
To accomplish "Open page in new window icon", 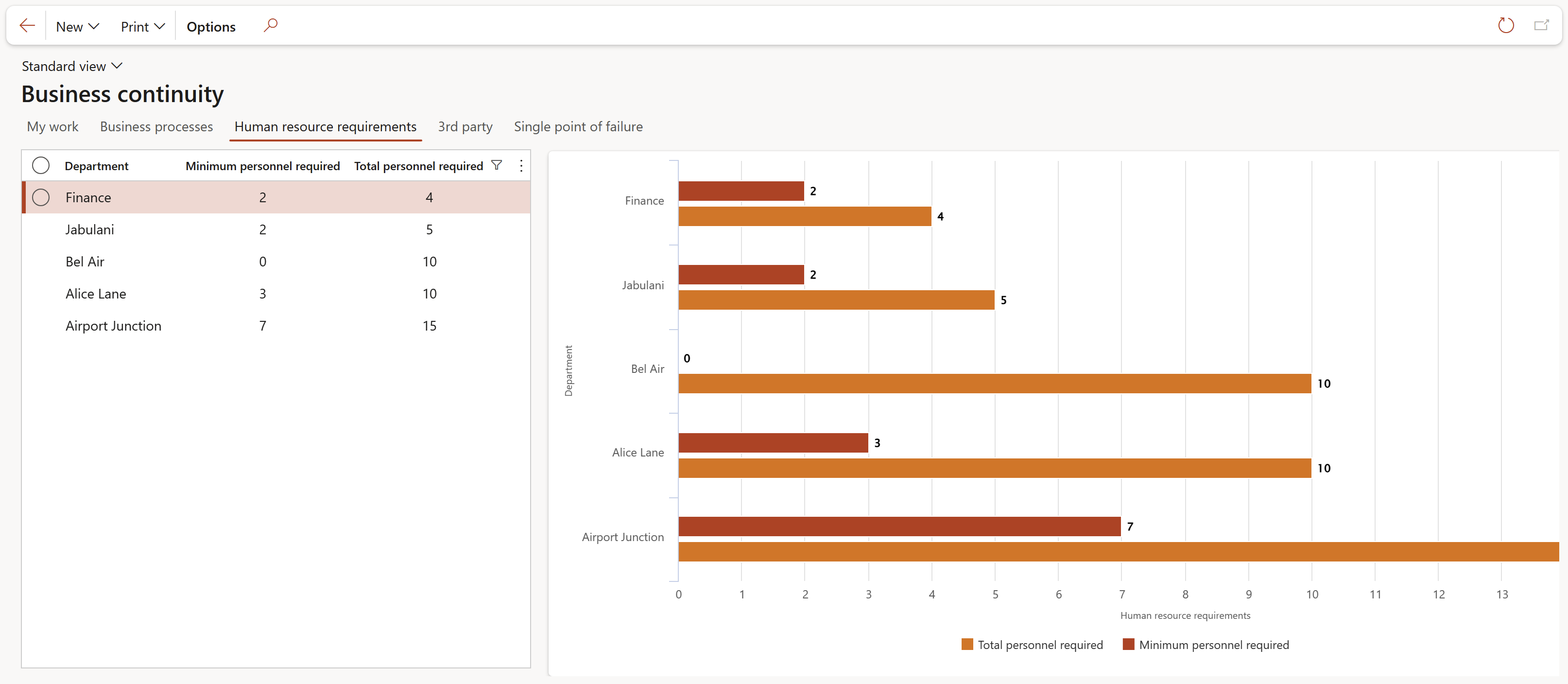I will coord(1541,26).
